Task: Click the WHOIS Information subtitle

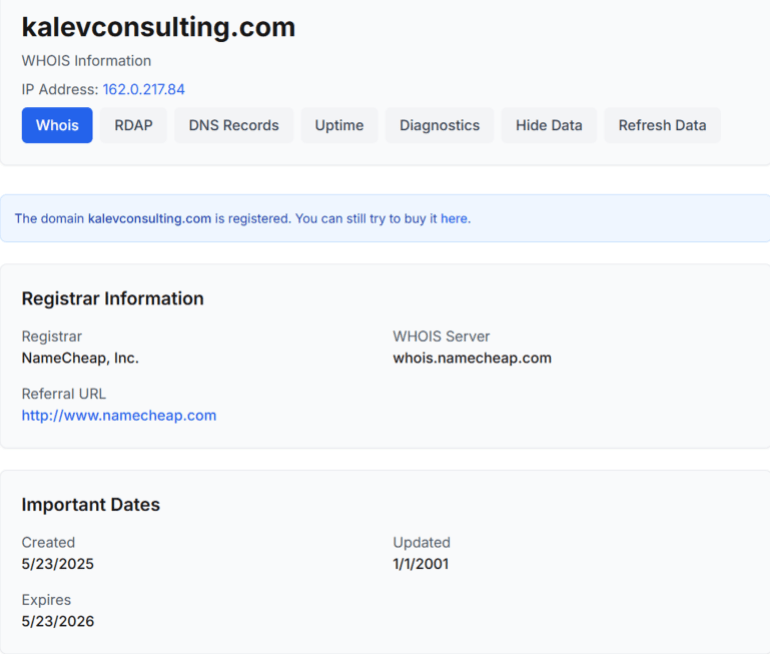Action: [x=86, y=60]
